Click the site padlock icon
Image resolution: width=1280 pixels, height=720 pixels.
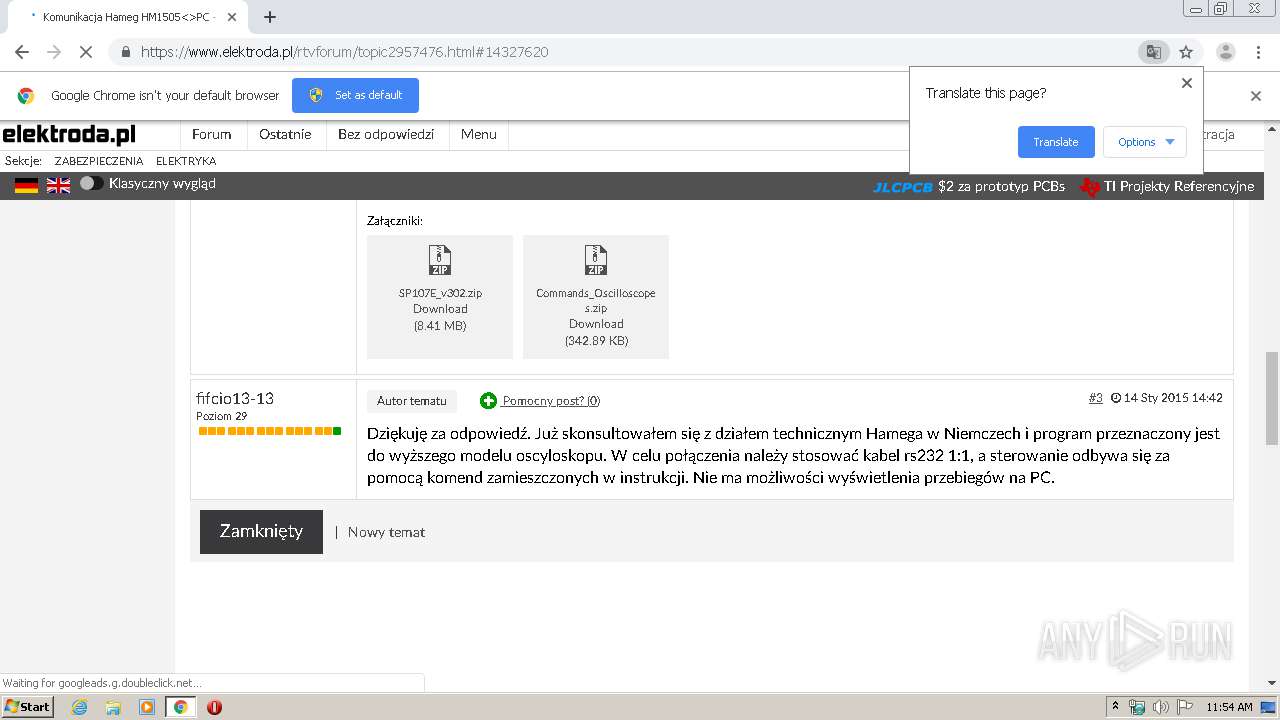[x=125, y=52]
